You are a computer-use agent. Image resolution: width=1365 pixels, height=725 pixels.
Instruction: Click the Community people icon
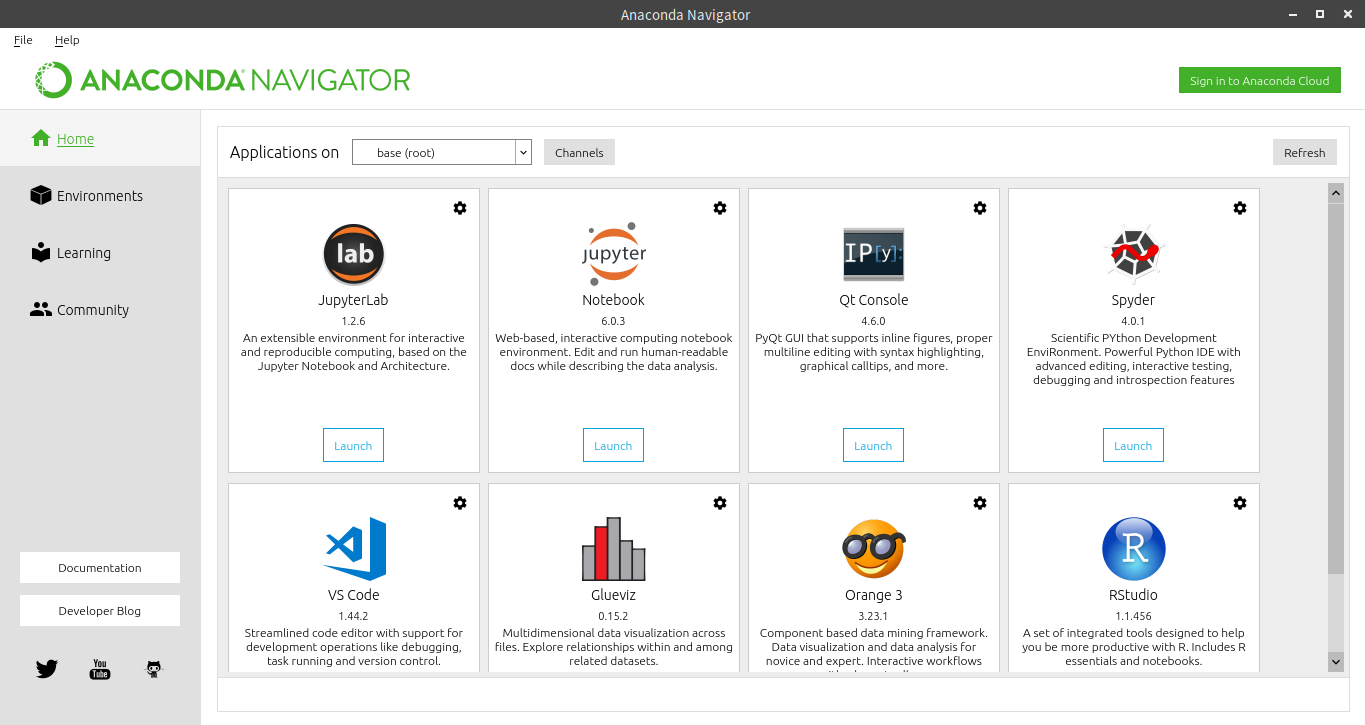(41, 309)
